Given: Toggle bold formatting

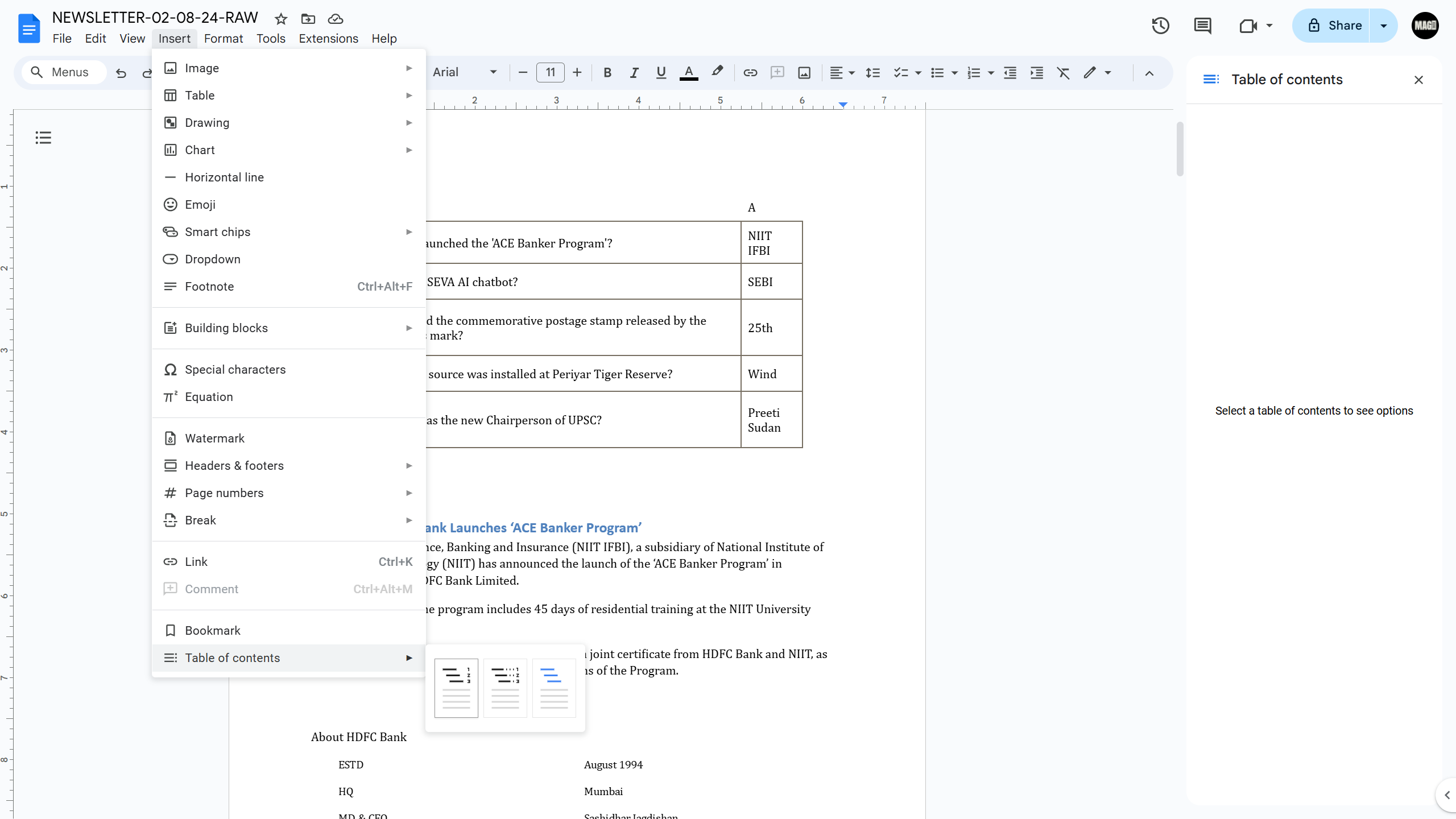Looking at the screenshot, I should click(x=607, y=72).
